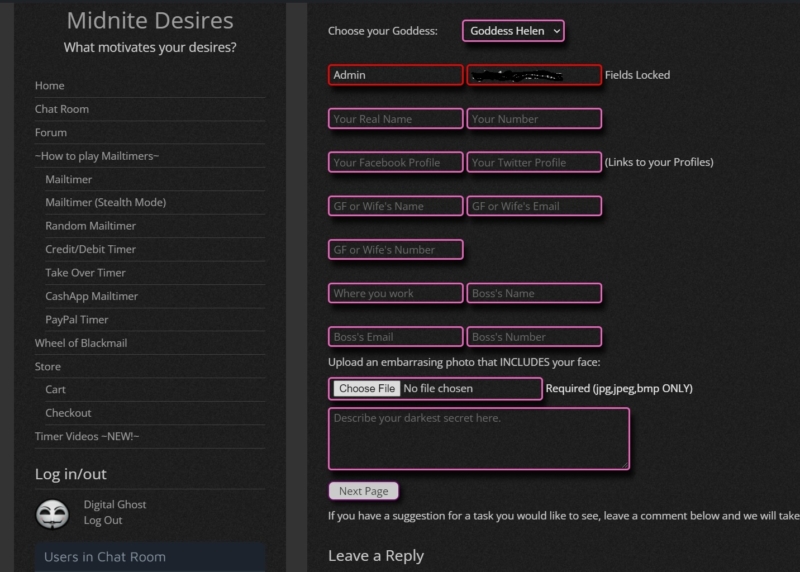
Task: Open the Home menu link
Action: point(50,86)
